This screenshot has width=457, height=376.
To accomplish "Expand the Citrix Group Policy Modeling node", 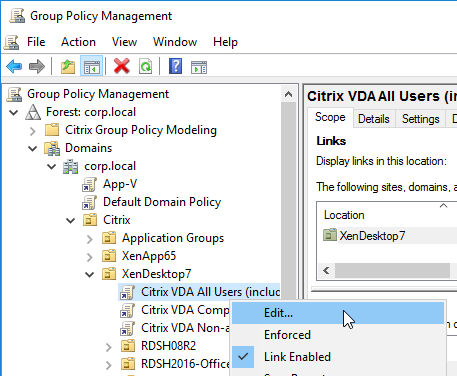I will click(32, 131).
